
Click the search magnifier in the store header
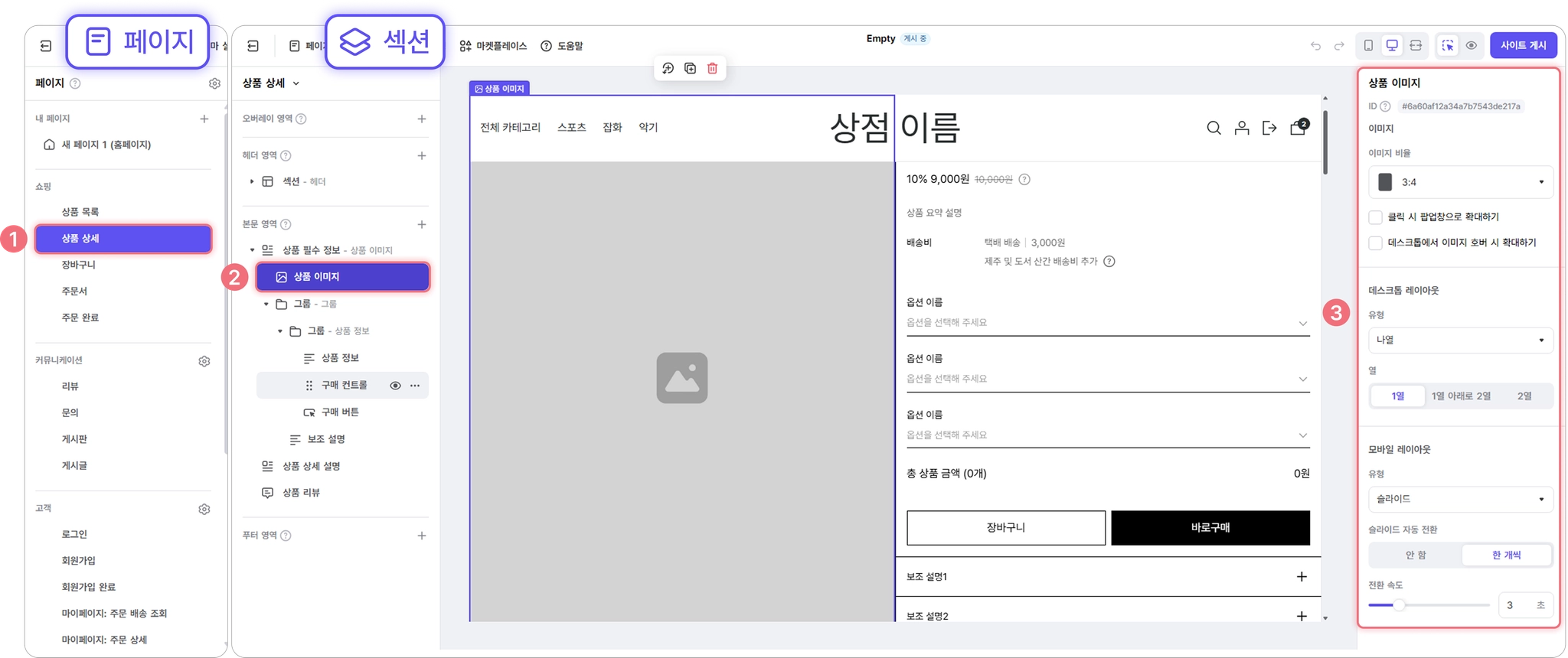point(1214,128)
